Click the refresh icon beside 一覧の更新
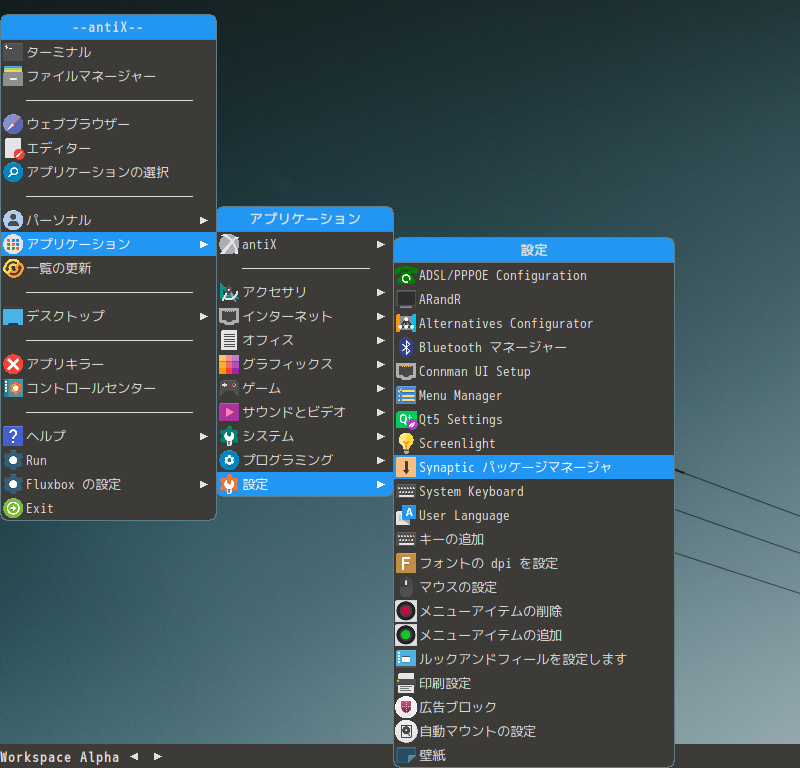Screen dimensions: 800x768 pos(13,268)
